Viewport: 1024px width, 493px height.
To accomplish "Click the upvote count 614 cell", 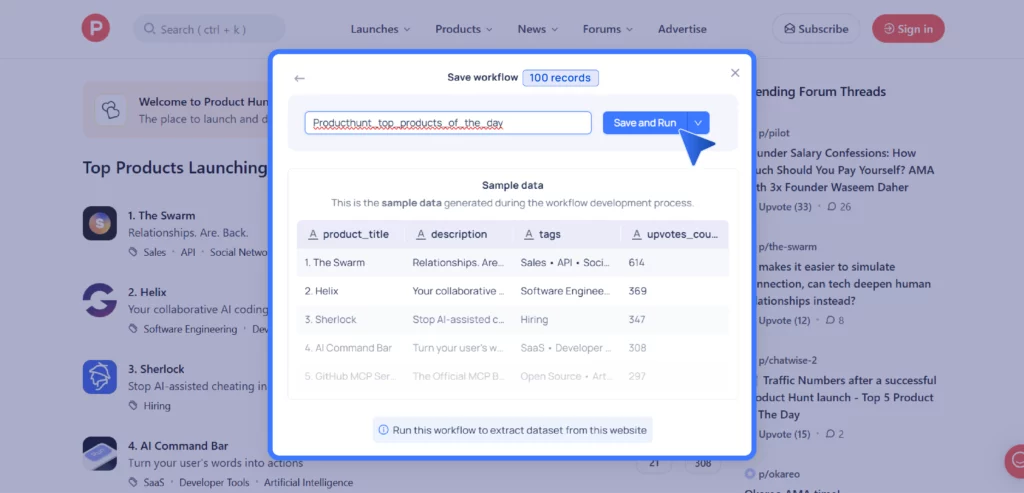I will [675, 262].
